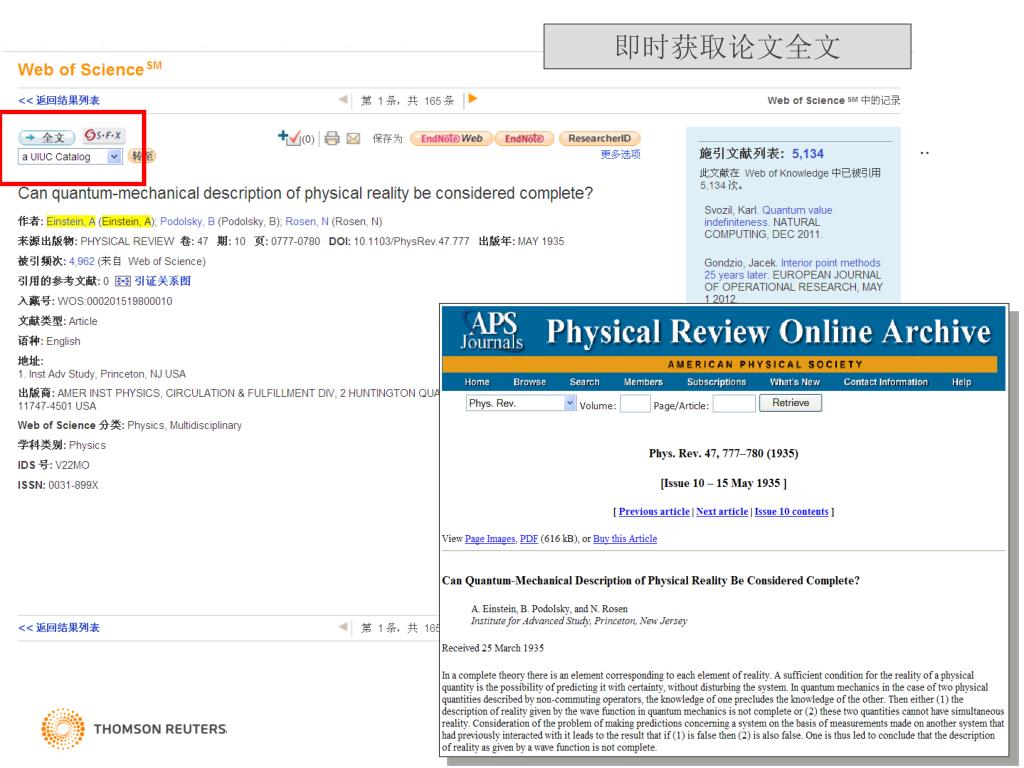
Task: Open the Previous article link
Action: (x=654, y=511)
